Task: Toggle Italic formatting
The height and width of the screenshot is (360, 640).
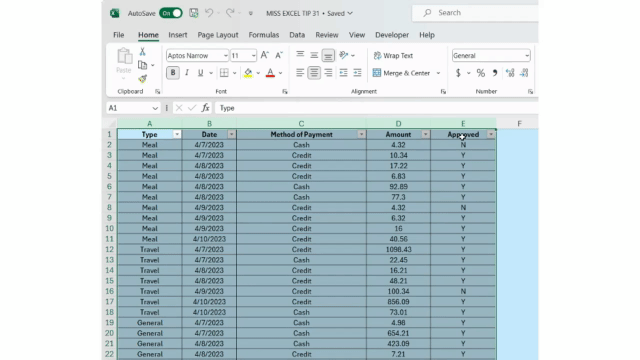Action: tap(187, 73)
